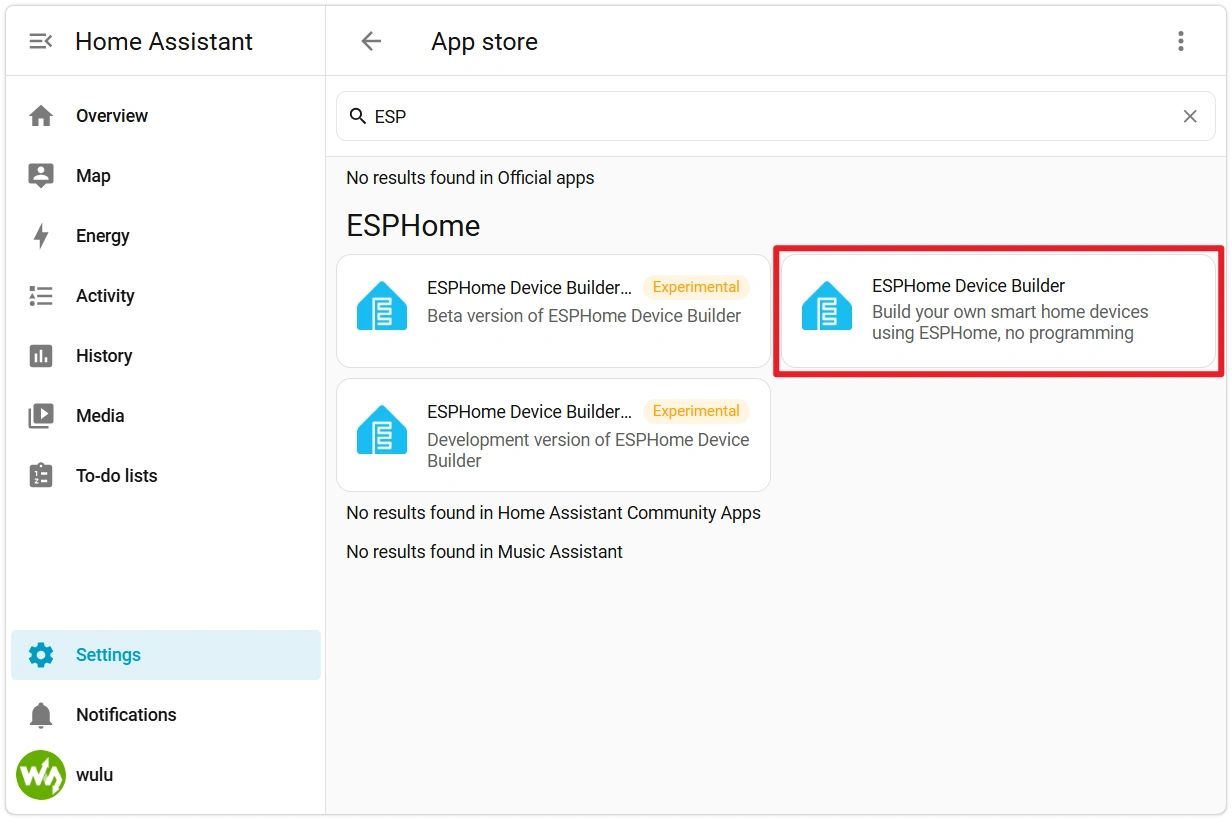
Task: Collapse the sidebar with the menu icon
Action: [x=41, y=41]
